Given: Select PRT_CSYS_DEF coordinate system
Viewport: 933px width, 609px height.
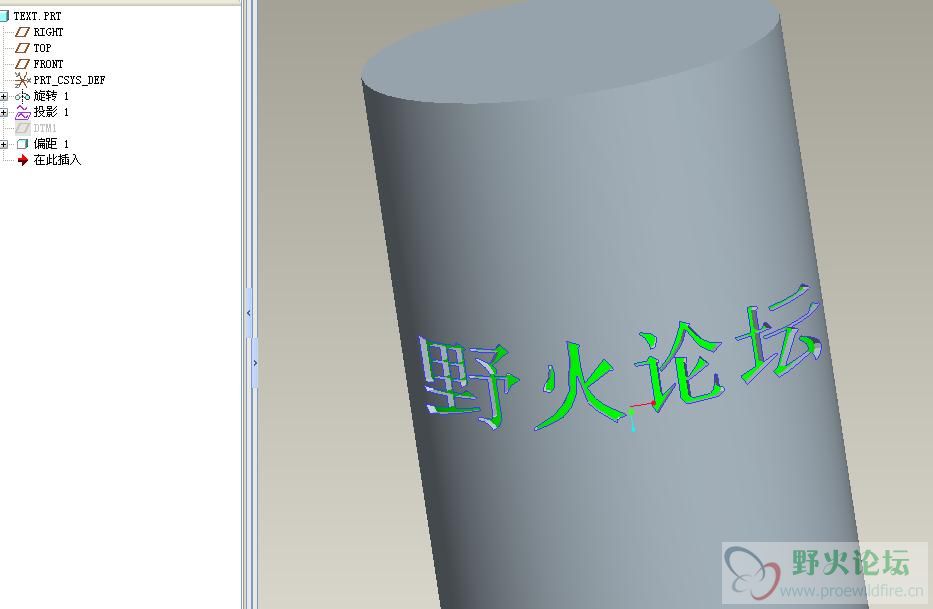Looking at the screenshot, I should [69, 80].
